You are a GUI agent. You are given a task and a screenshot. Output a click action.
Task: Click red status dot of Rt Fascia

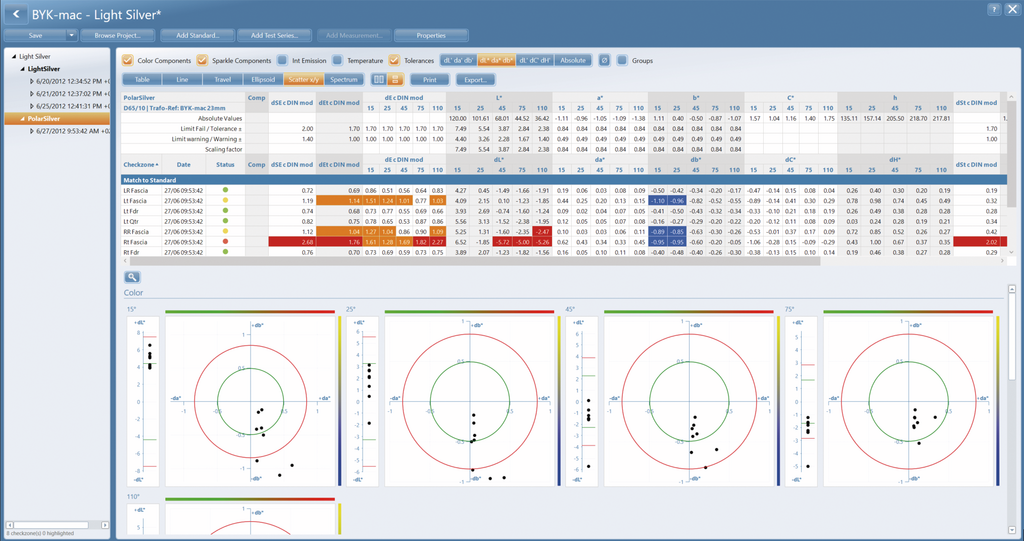pyautogui.click(x=225, y=242)
